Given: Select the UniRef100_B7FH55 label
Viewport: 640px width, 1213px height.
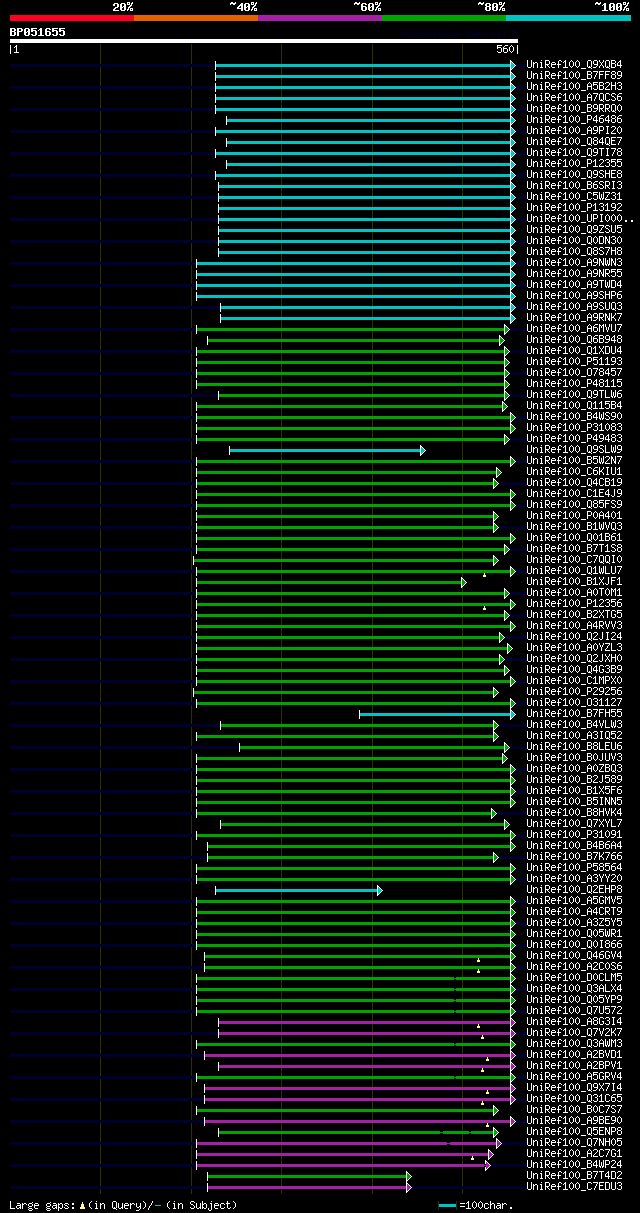Looking at the screenshot, I should (x=574, y=714).
